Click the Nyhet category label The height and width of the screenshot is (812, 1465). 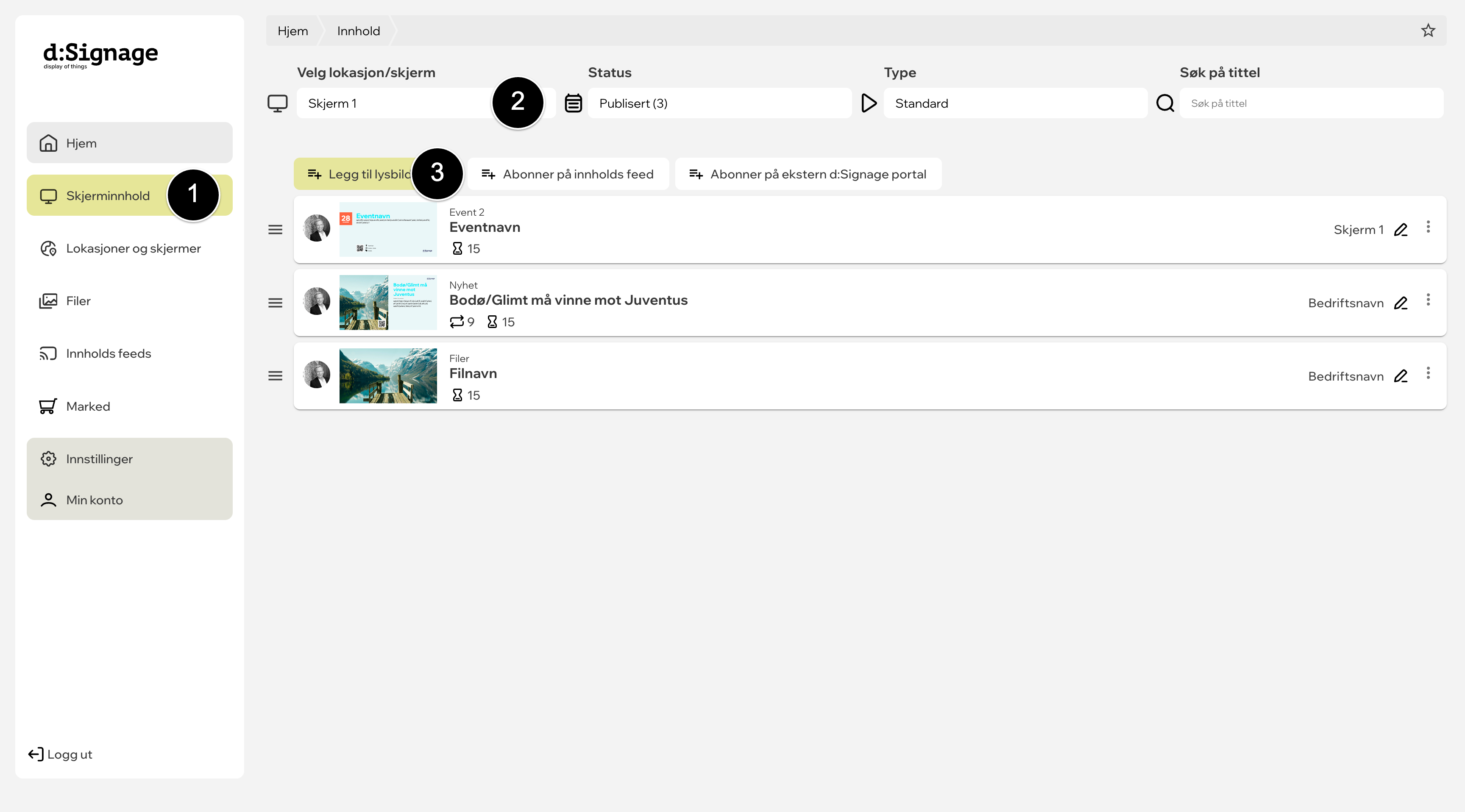pyautogui.click(x=463, y=286)
